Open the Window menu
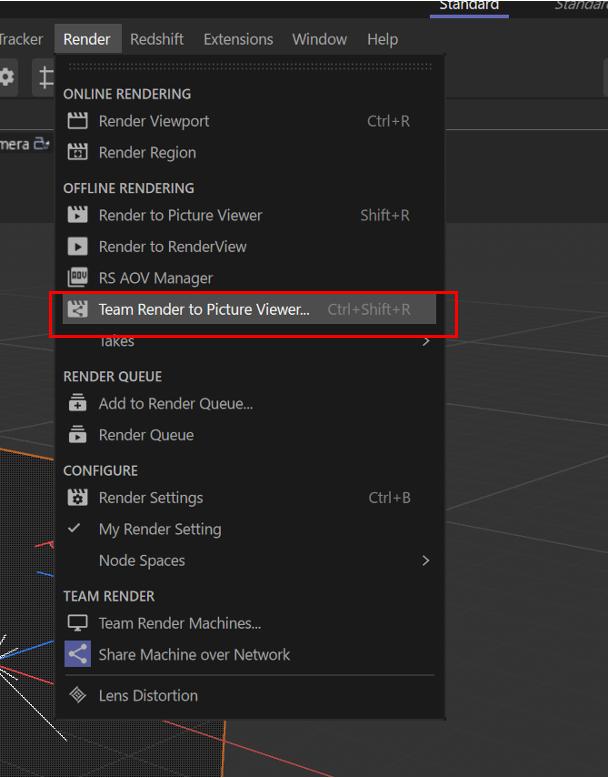The image size is (608, 778). coord(320,39)
